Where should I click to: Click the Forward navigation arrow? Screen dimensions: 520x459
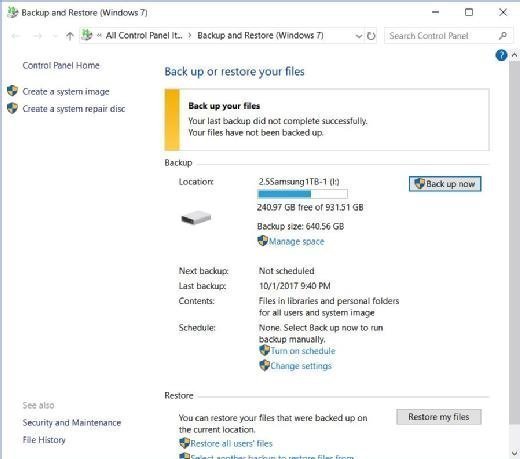pos(37,36)
